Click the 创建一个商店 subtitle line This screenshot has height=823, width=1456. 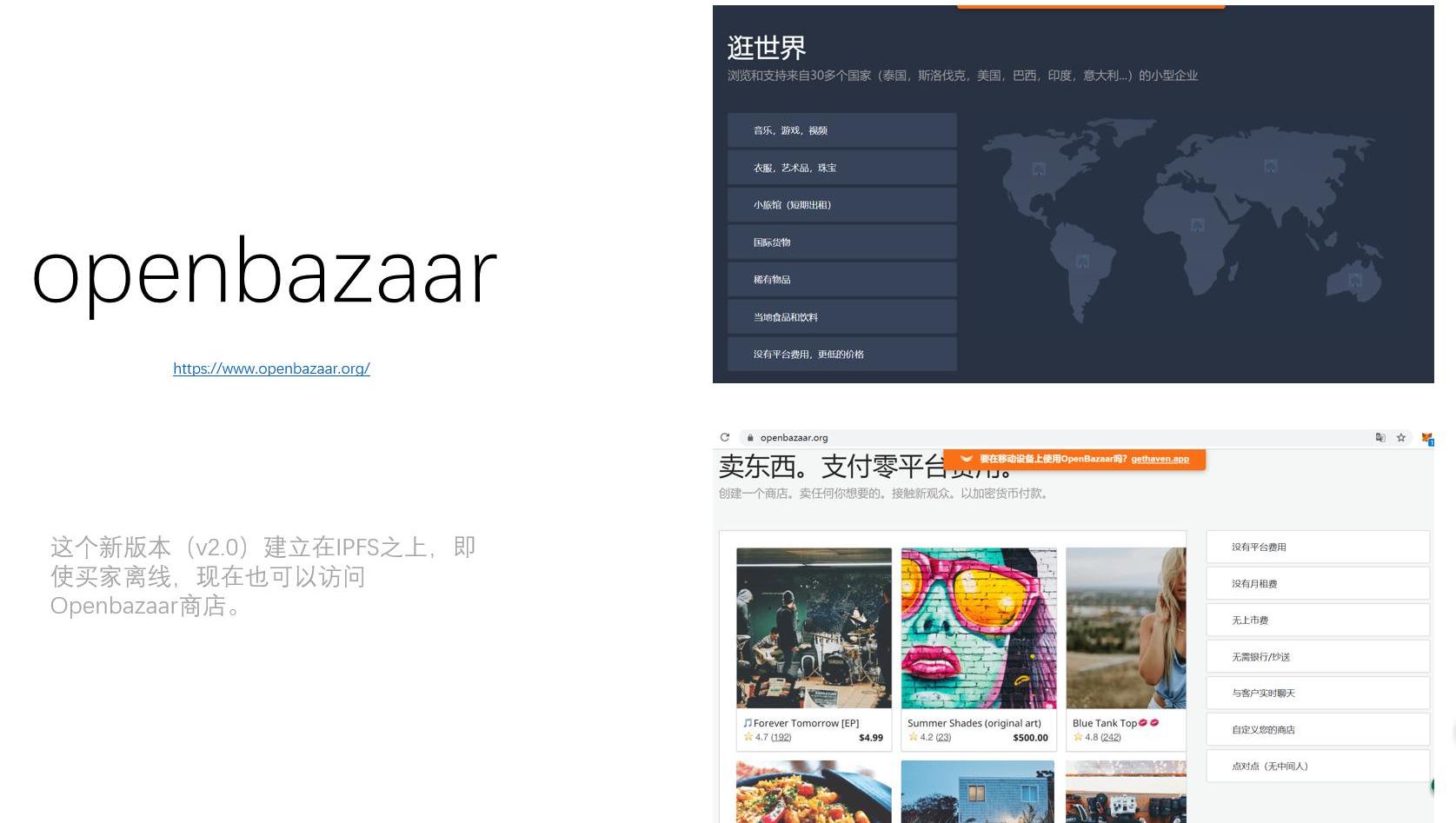[x=884, y=494]
